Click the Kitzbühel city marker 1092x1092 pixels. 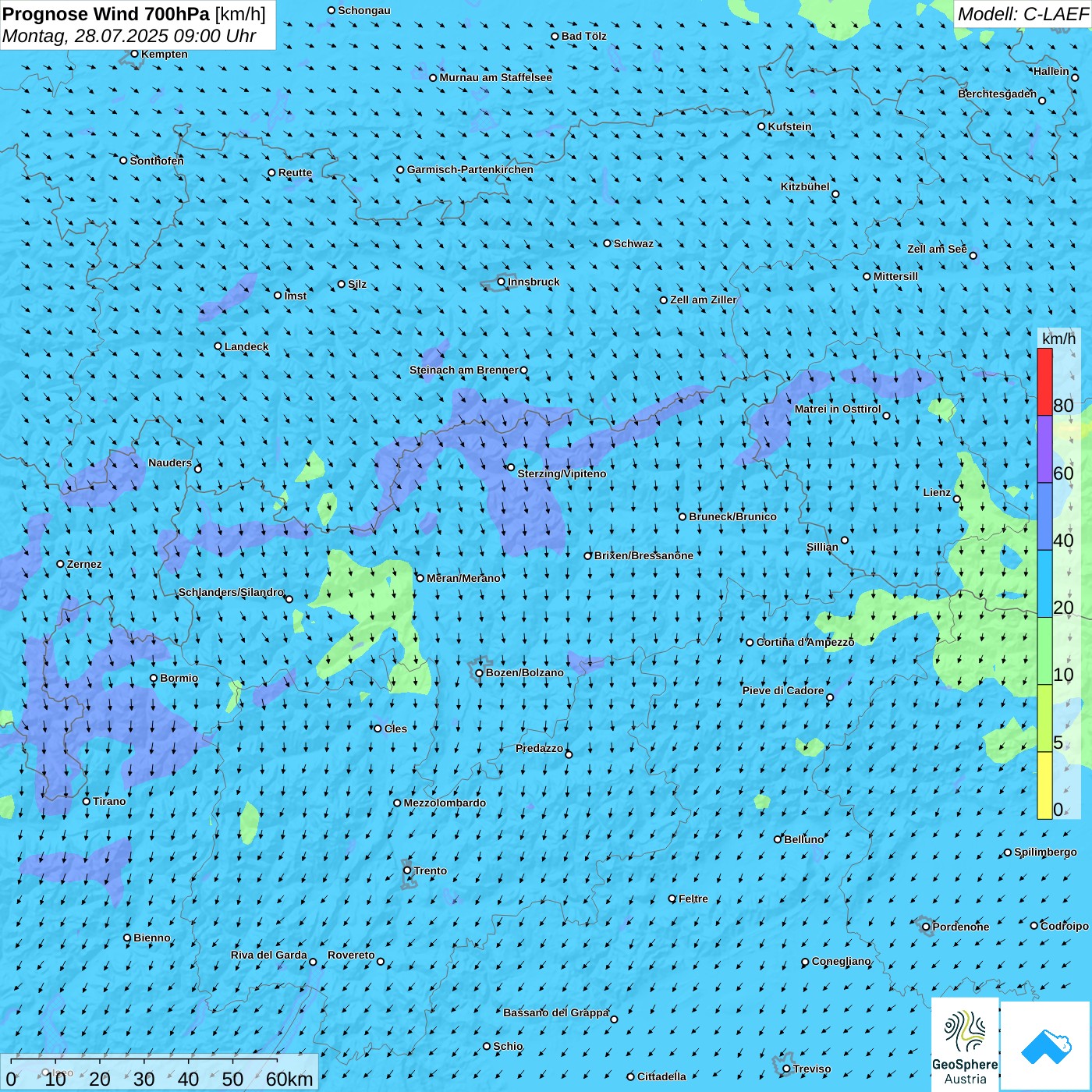[835, 194]
